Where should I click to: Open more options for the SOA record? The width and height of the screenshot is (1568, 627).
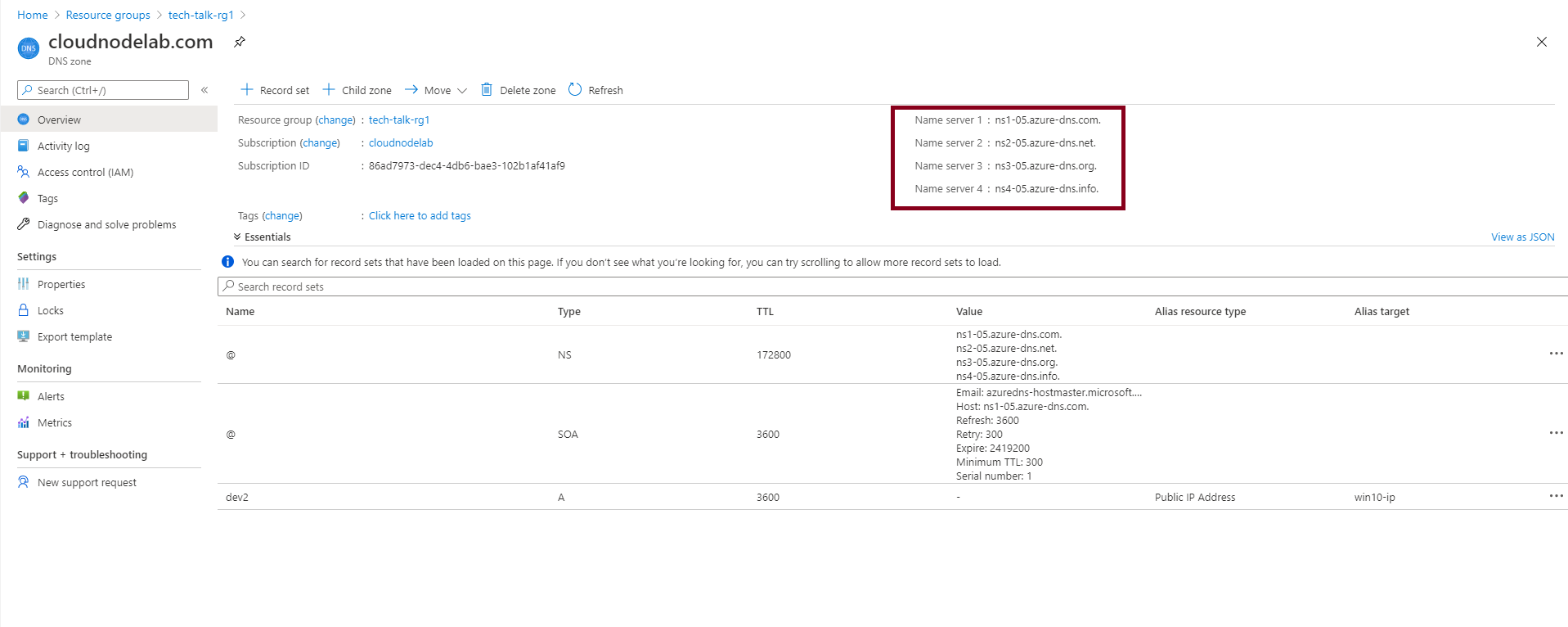coord(1556,433)
